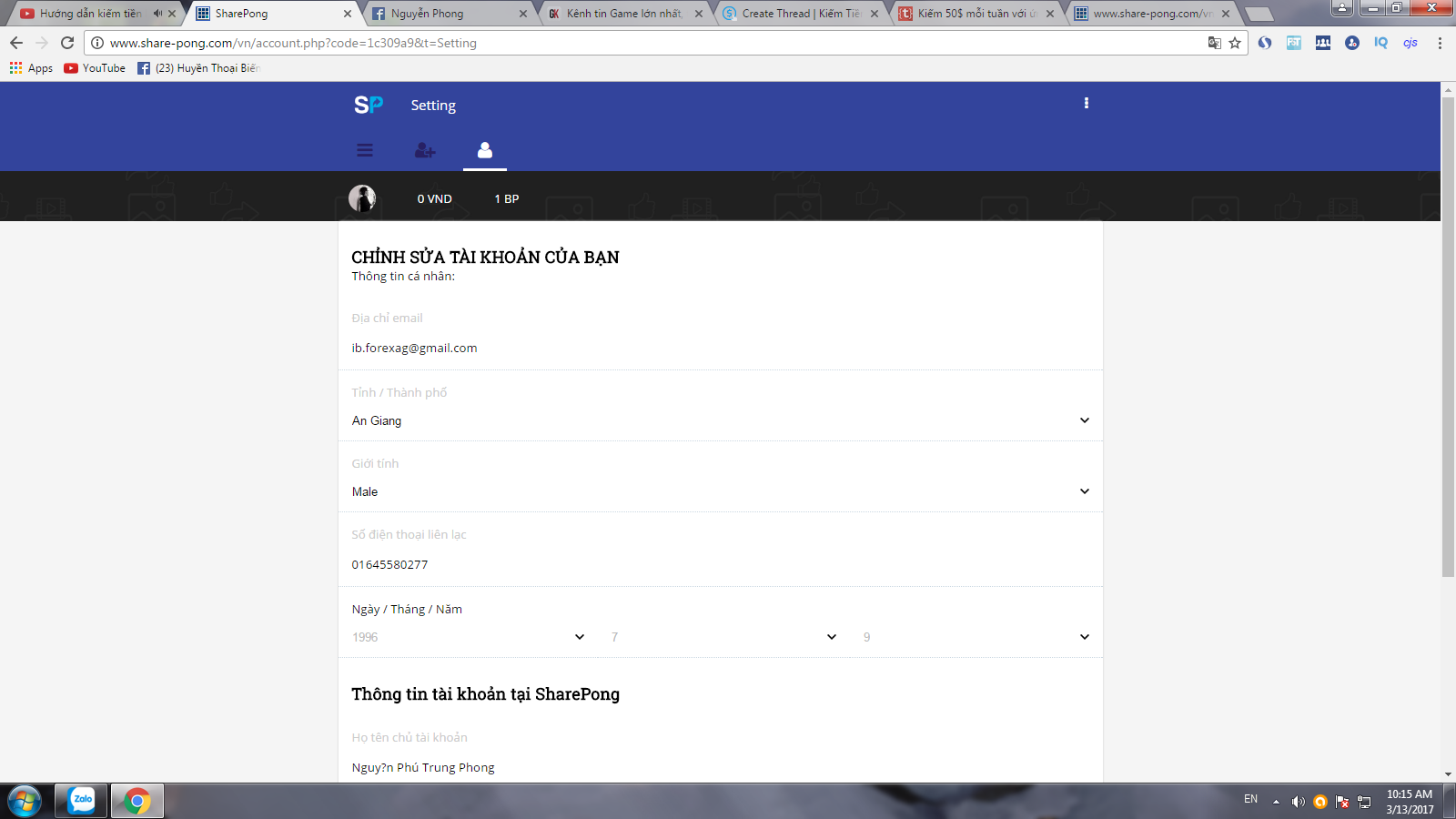Reload the current page

[x=67, y=43]
